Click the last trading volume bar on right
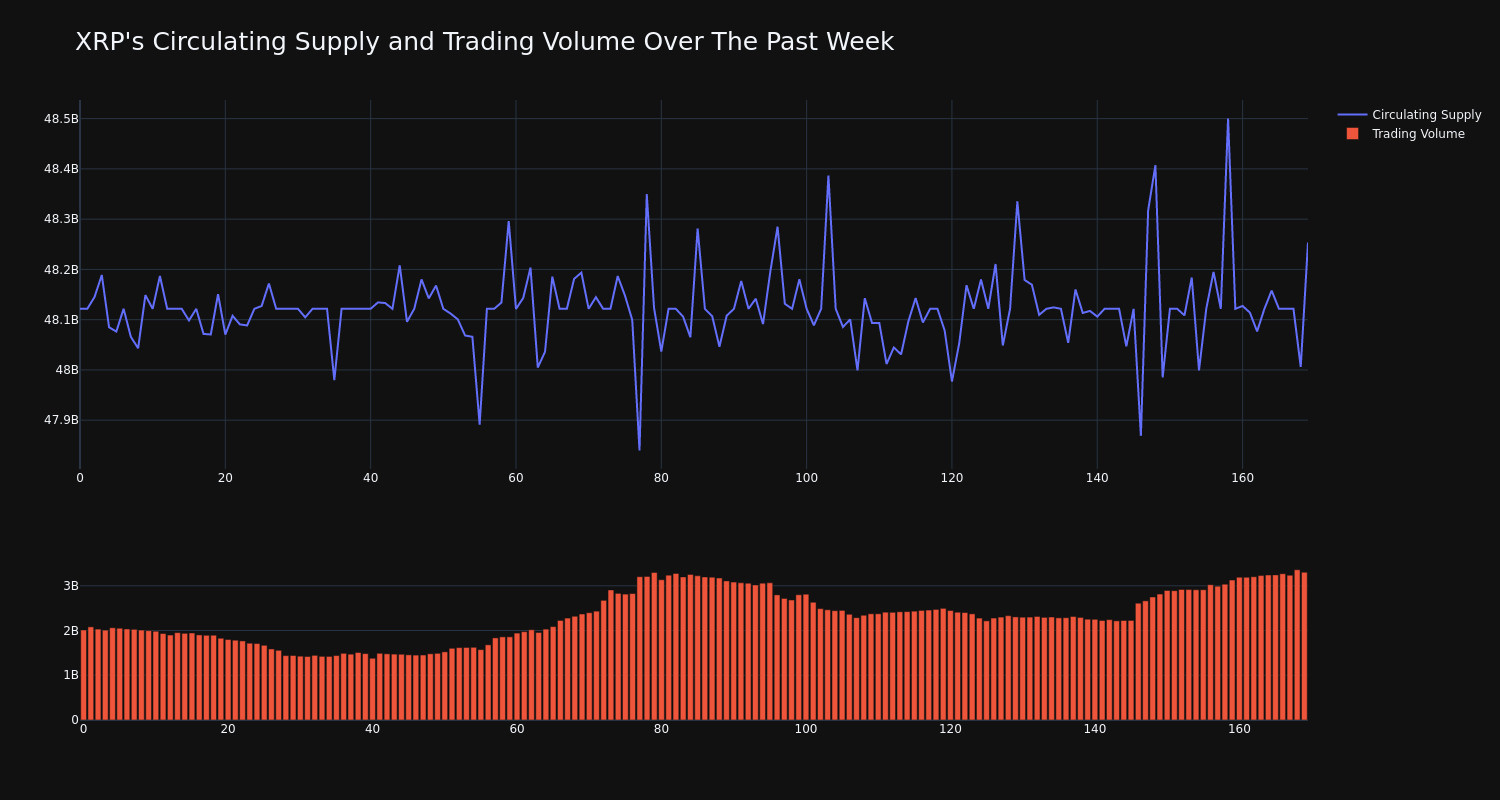The height and width of the screenshot is (800, 1500). 1304,646
